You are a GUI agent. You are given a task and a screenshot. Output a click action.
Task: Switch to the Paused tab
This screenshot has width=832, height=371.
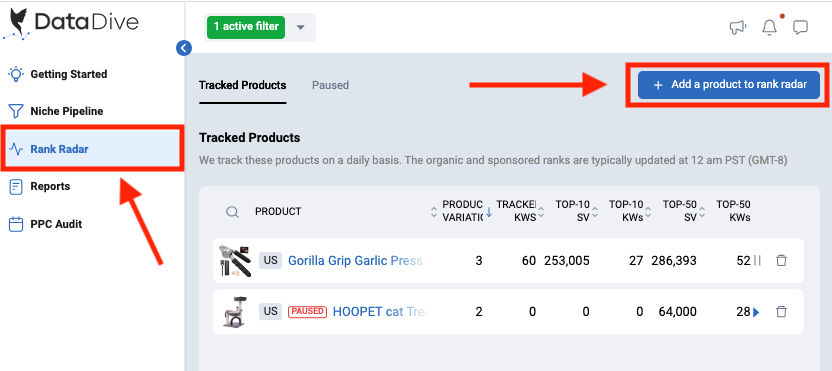tap(330, 85)
